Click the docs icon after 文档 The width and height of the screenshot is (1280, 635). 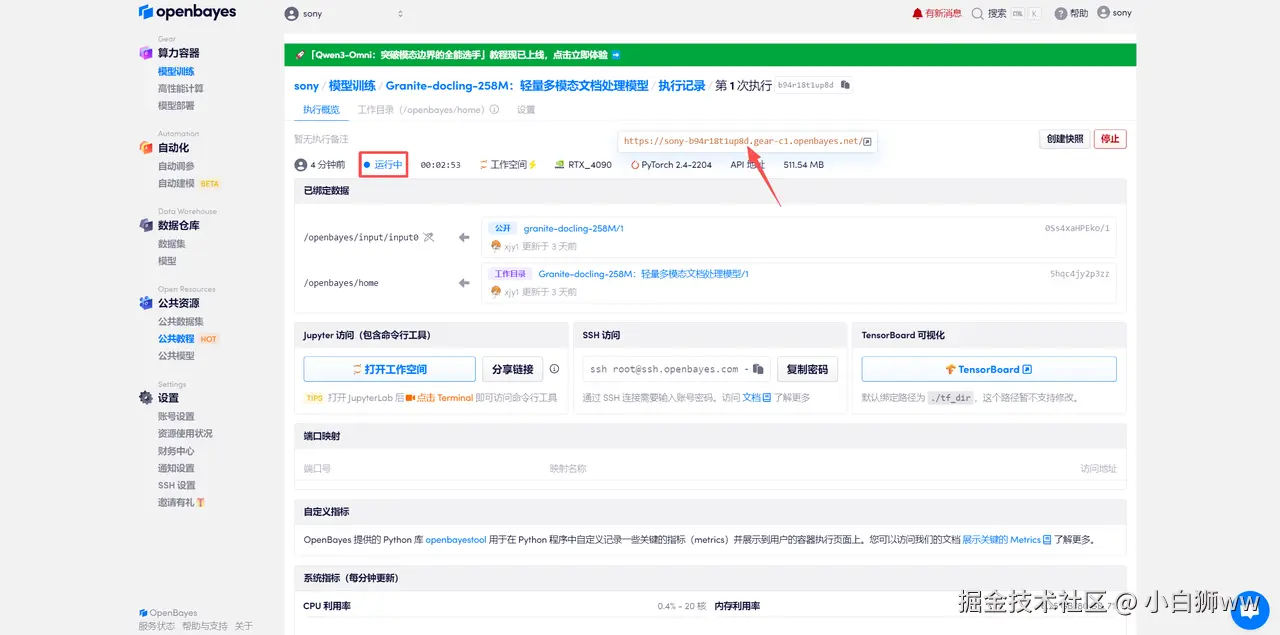pos(767,398)
